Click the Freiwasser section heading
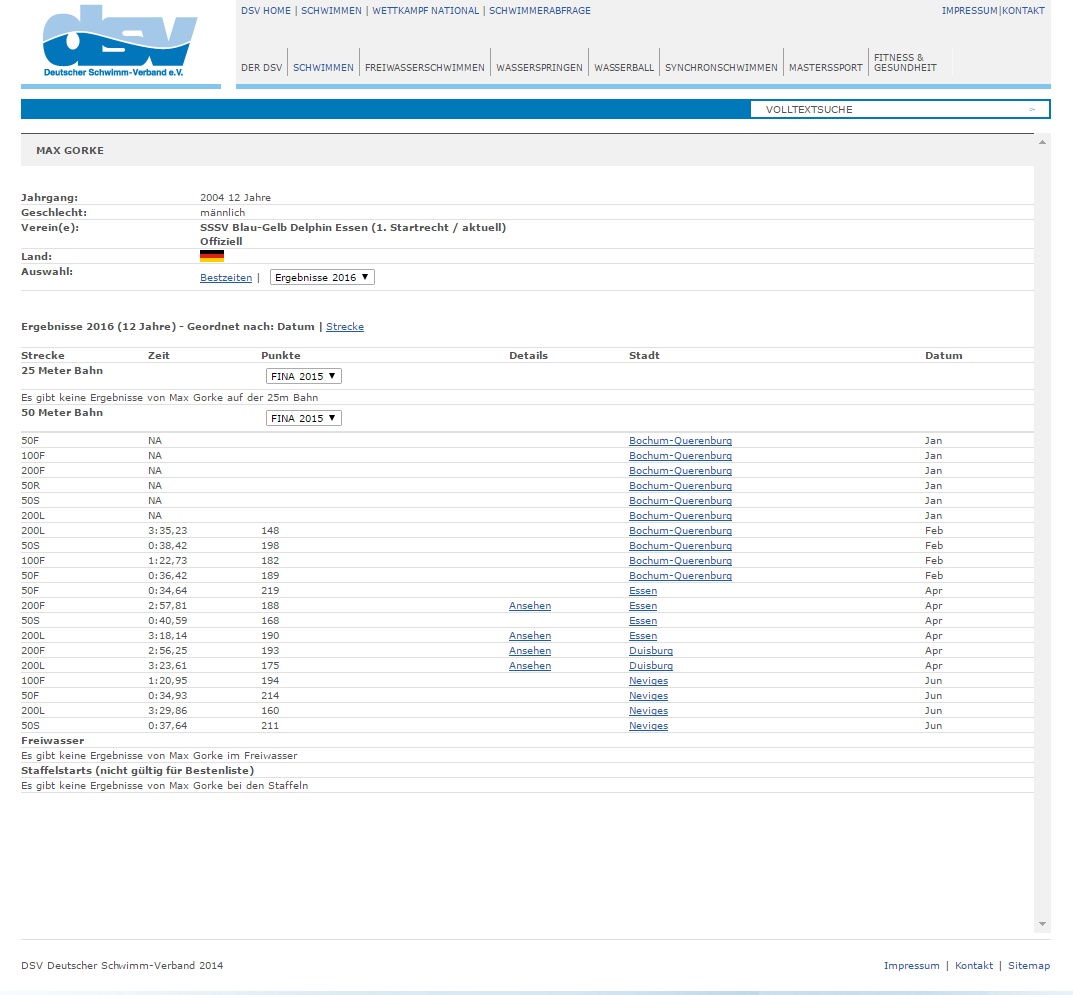 click(x=53, y=741)
